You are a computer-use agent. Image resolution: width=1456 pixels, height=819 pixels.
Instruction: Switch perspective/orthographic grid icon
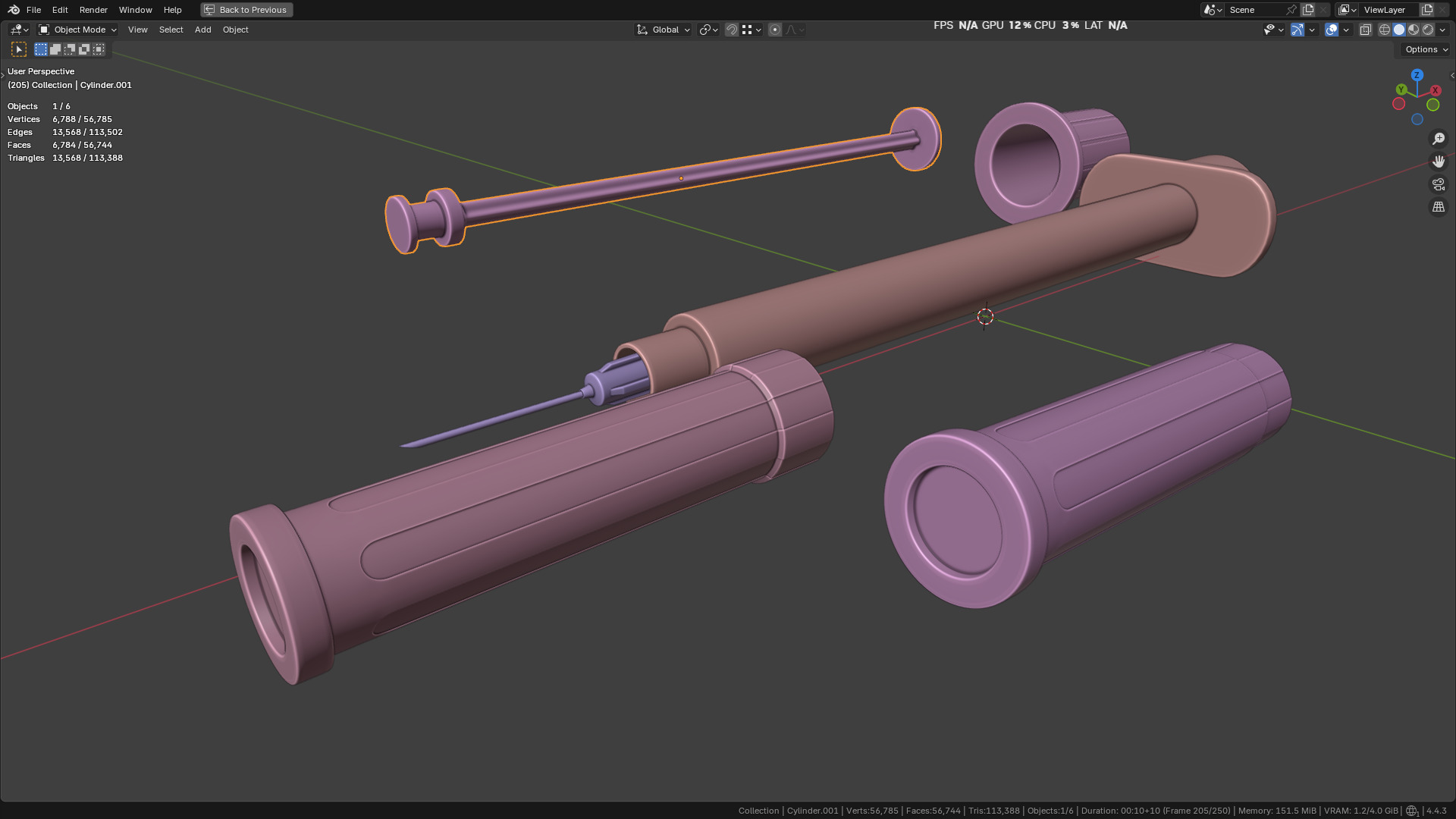pos(1439,207)
